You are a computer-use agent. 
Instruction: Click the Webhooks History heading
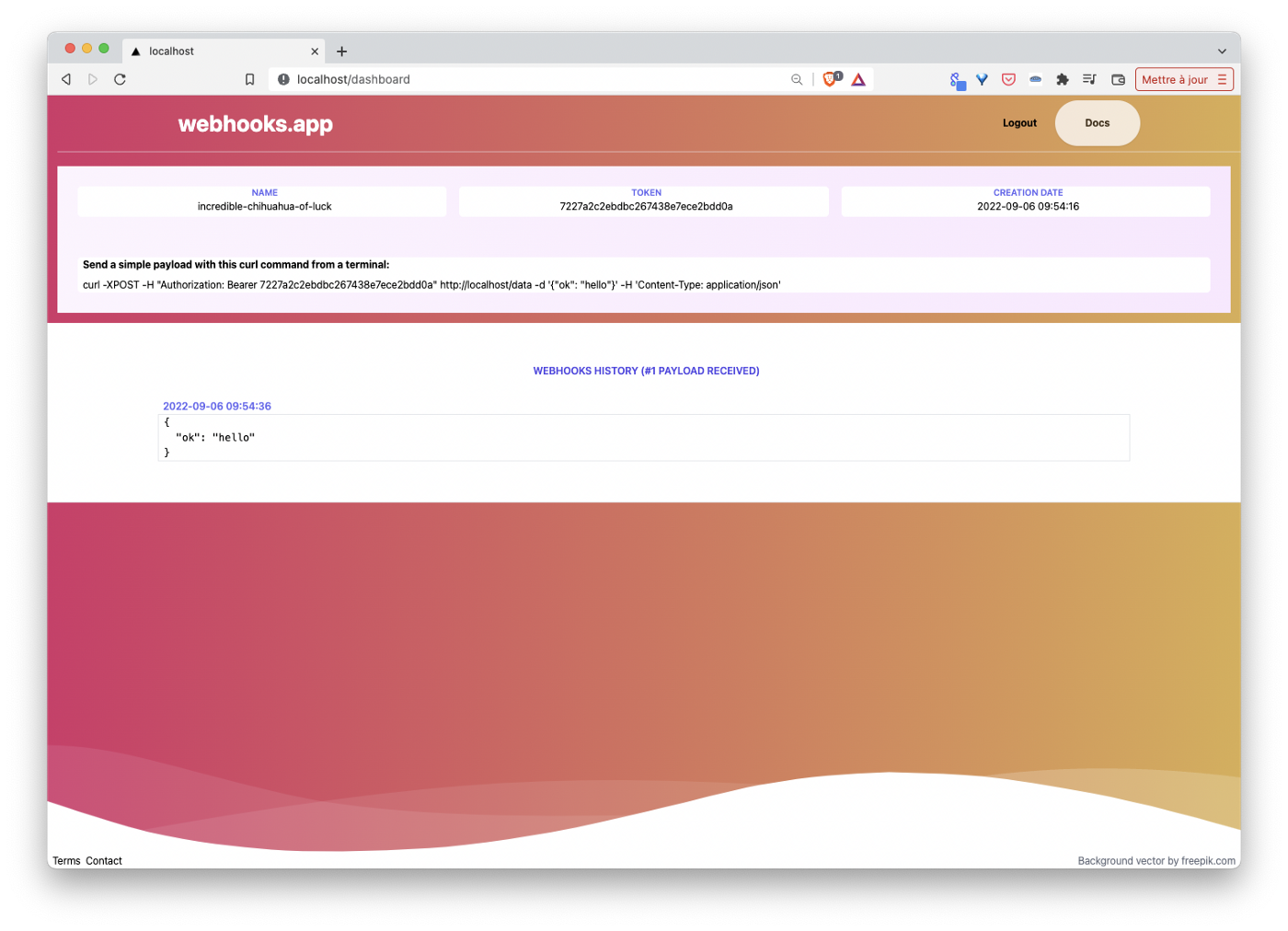click(x=646, y=372)
